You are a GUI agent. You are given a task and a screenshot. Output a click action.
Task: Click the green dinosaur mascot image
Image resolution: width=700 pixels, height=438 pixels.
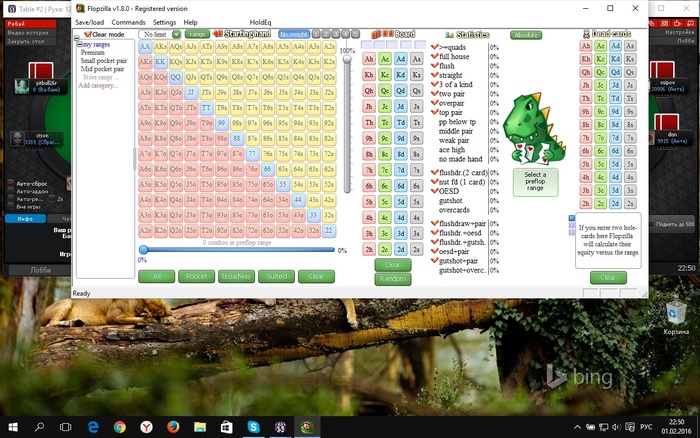[534, 128]
